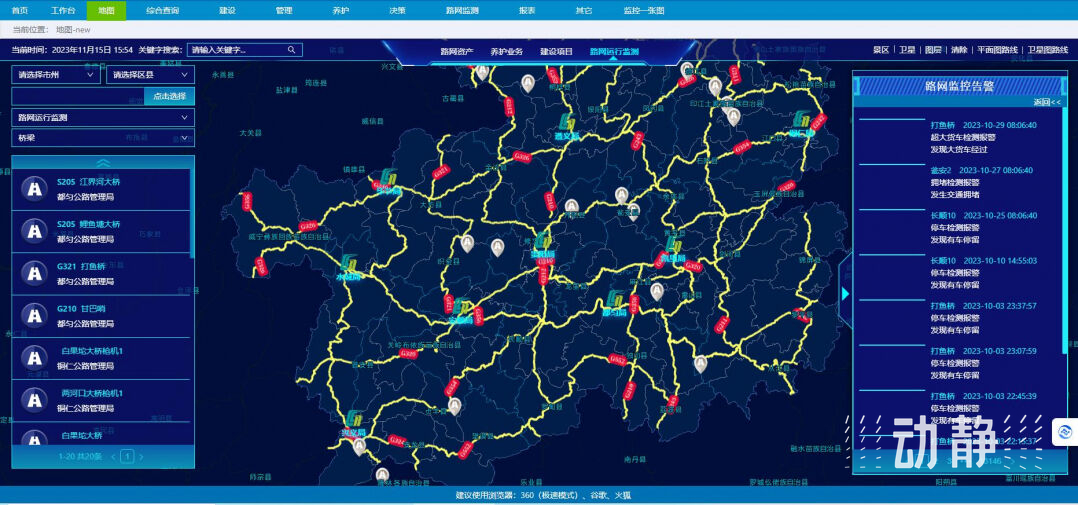Click the search magnifier icon in keyword box

pos(291,50)
